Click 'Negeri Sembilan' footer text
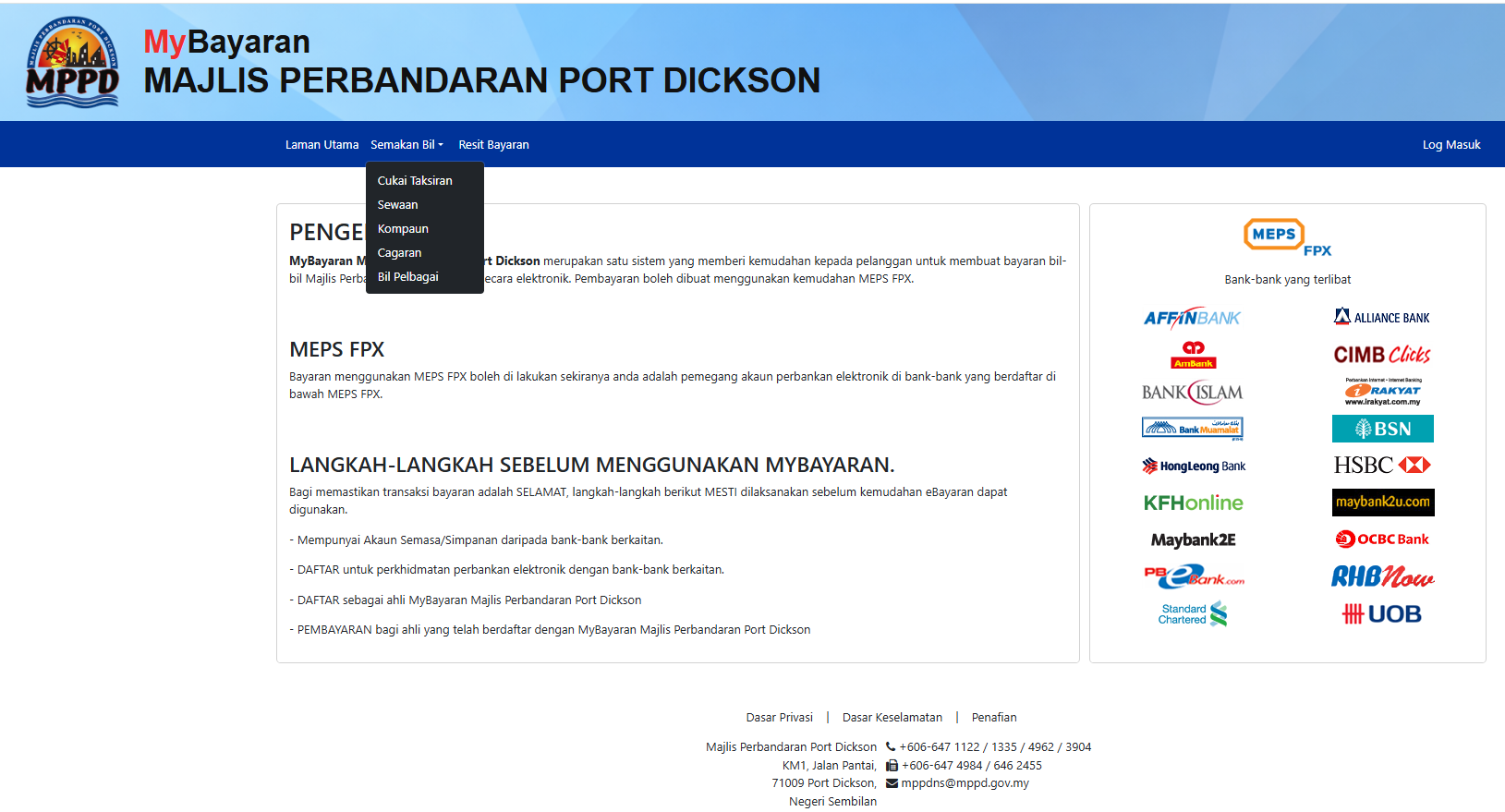This screenshot has height=812, width=1505. pos(832,802)
